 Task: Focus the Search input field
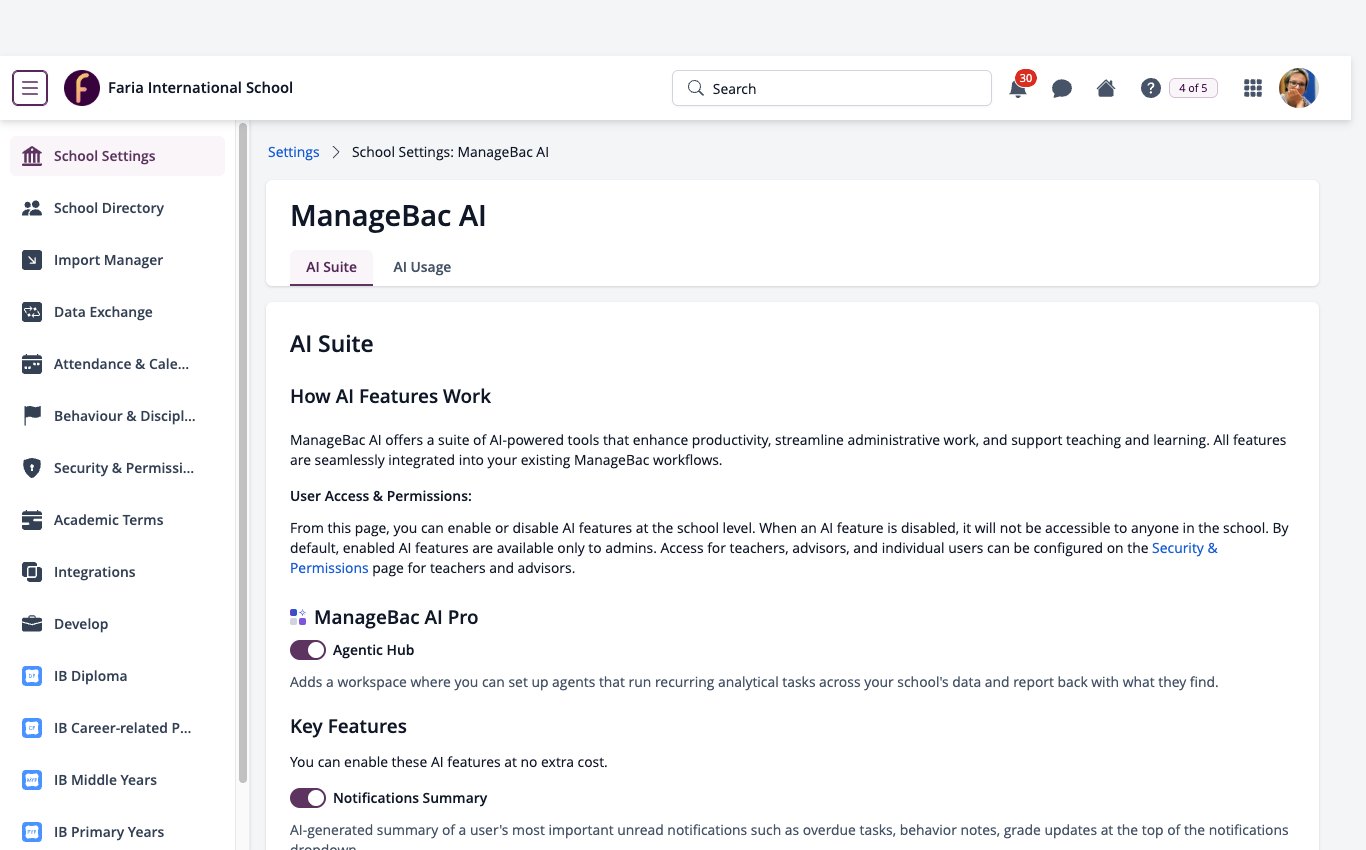pyautogui.click(x=832, y=88)
